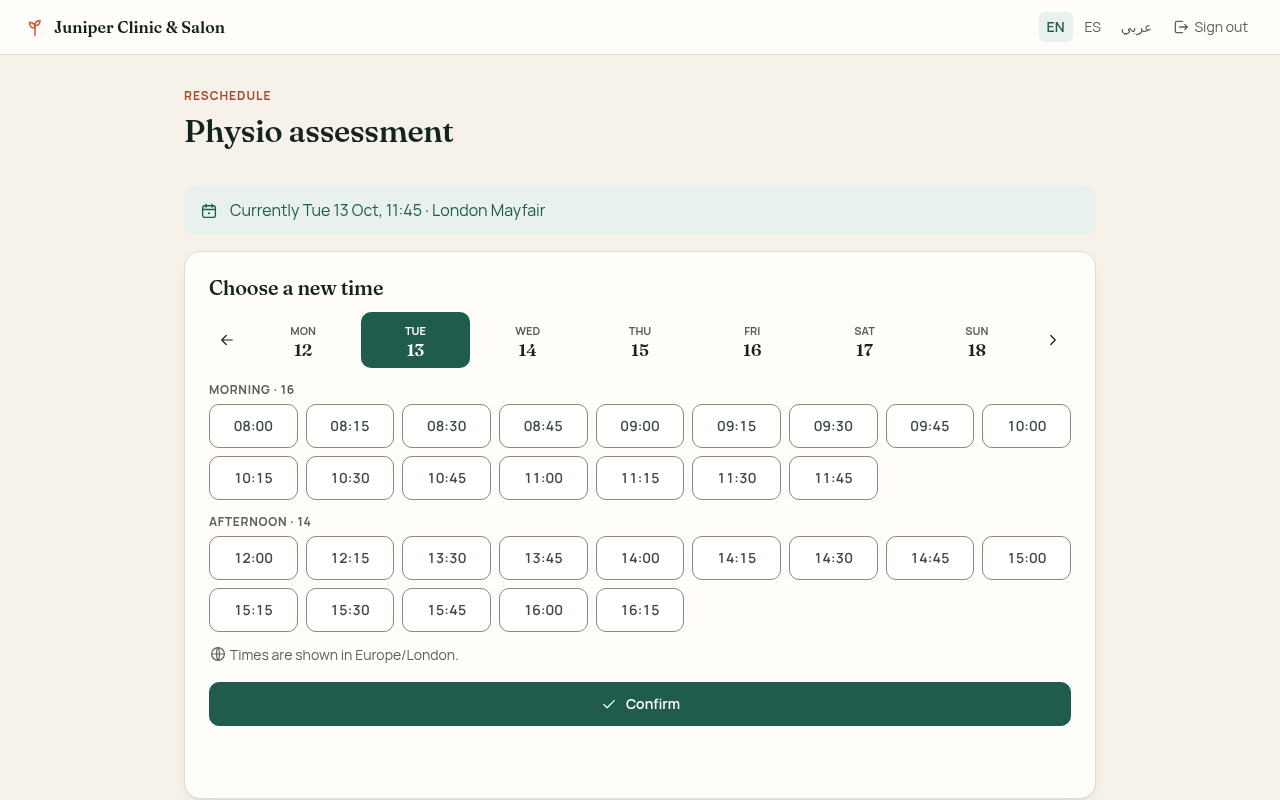Select the 16:15 time slot
The image size is (1280, 800).
pos(640,610)
